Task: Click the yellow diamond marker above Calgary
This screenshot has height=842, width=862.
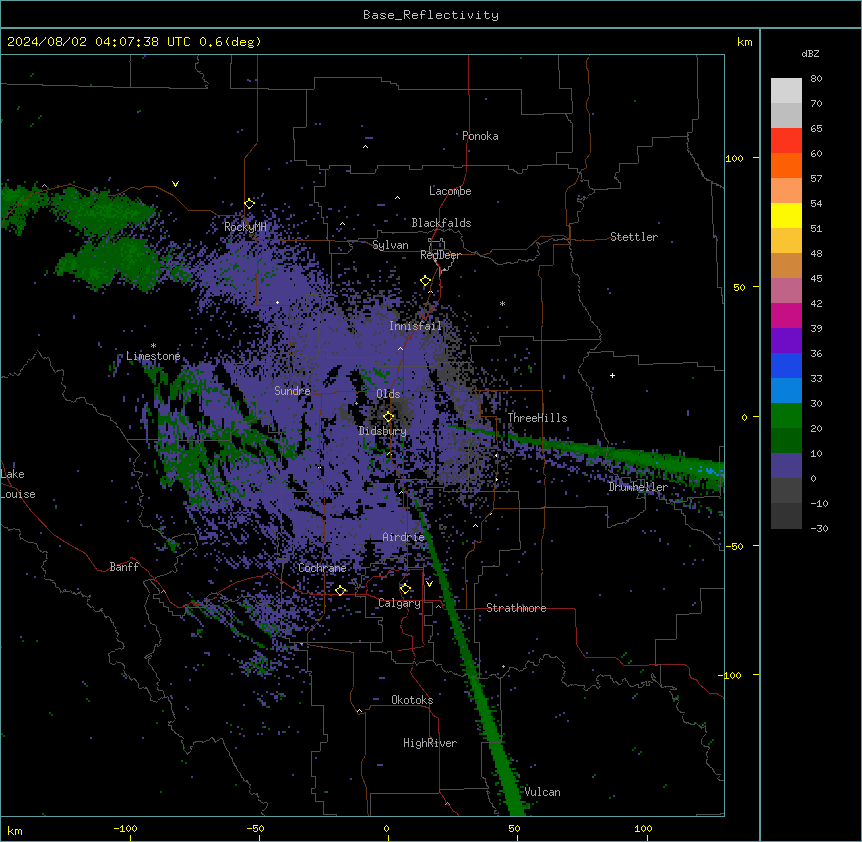Action: pyautogui.click(x=405, y=589)
